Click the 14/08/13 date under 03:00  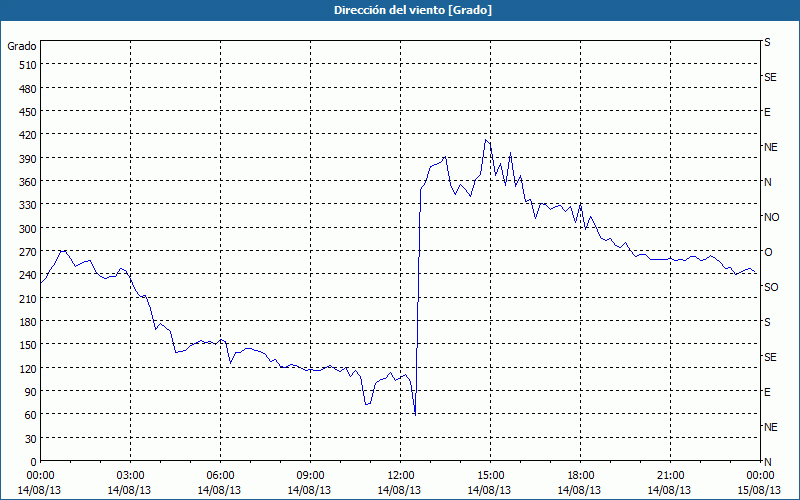click(130, 490)
